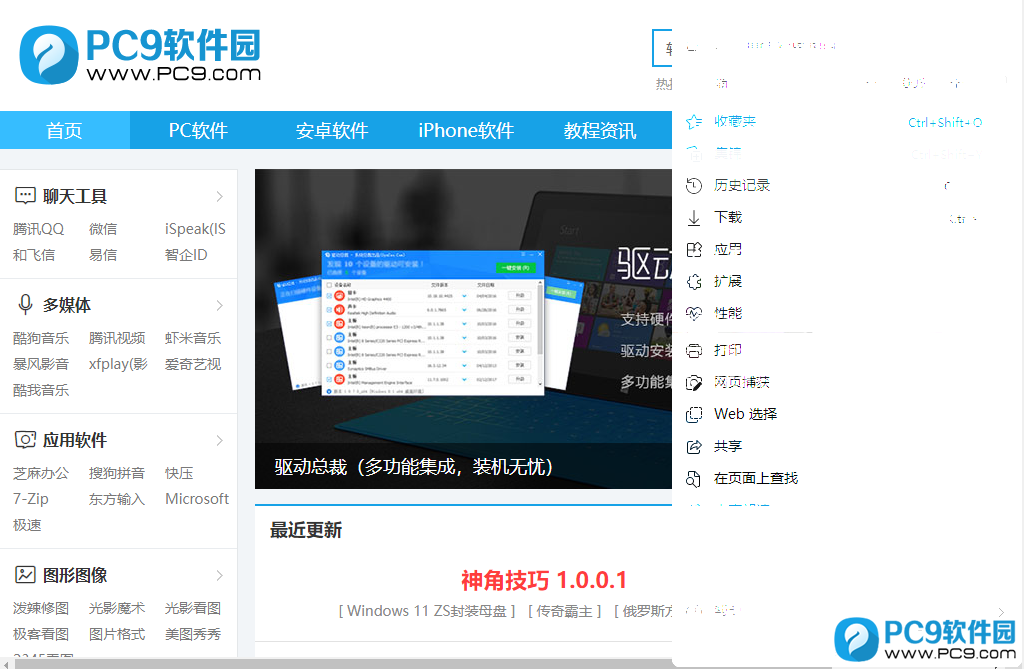Open the 传奇霸主 link
This screenshot has height=669, width=1025.
coord(564,611)
